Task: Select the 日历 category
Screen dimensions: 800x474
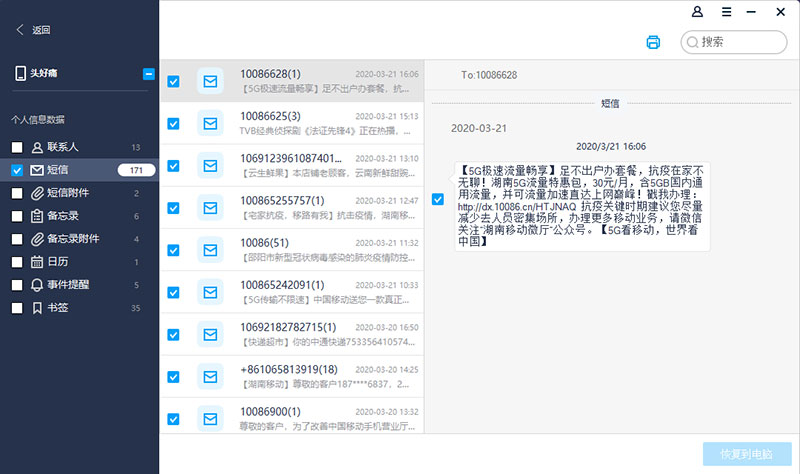Action: [56, 261]
